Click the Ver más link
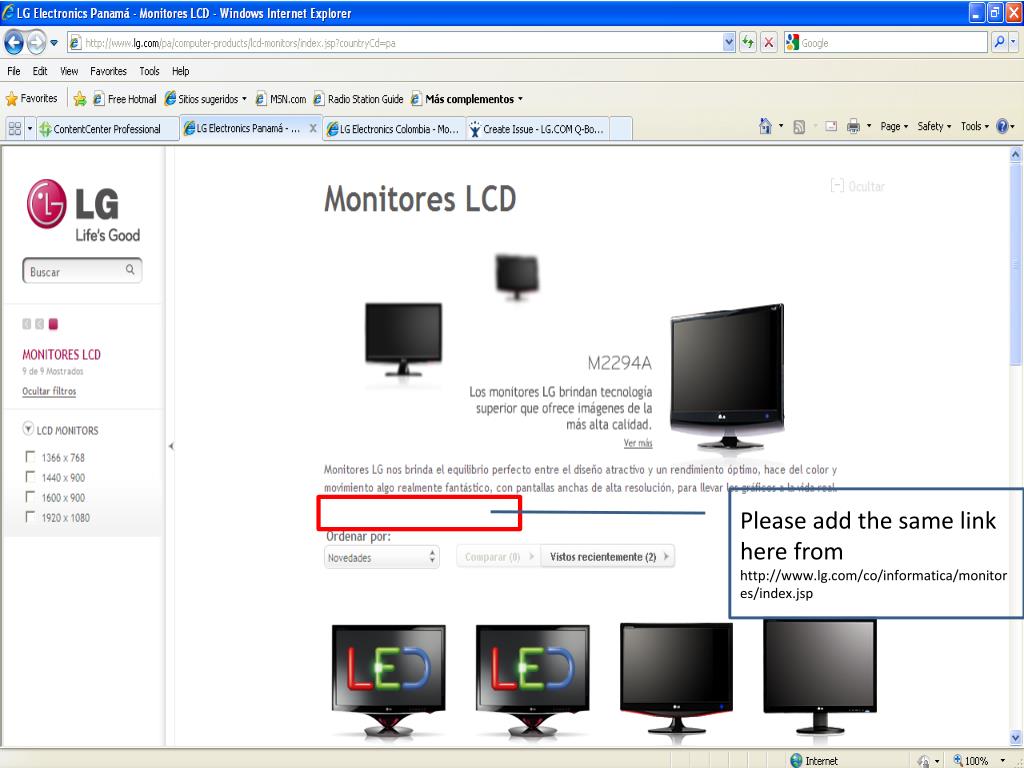1024x768 pixels. (638, 443)
